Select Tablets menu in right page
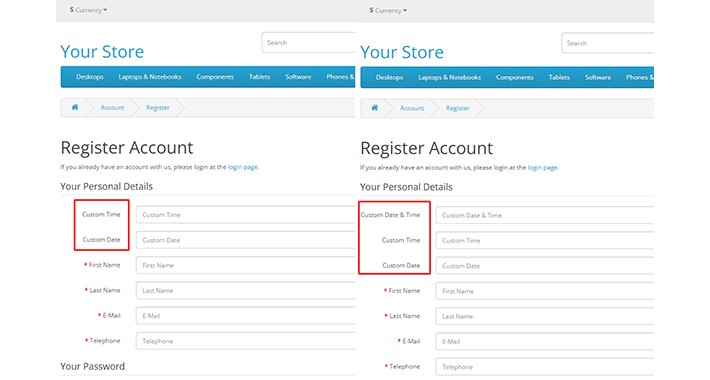Viewport: 710px width, 380px height. click(x=559, y=77)
